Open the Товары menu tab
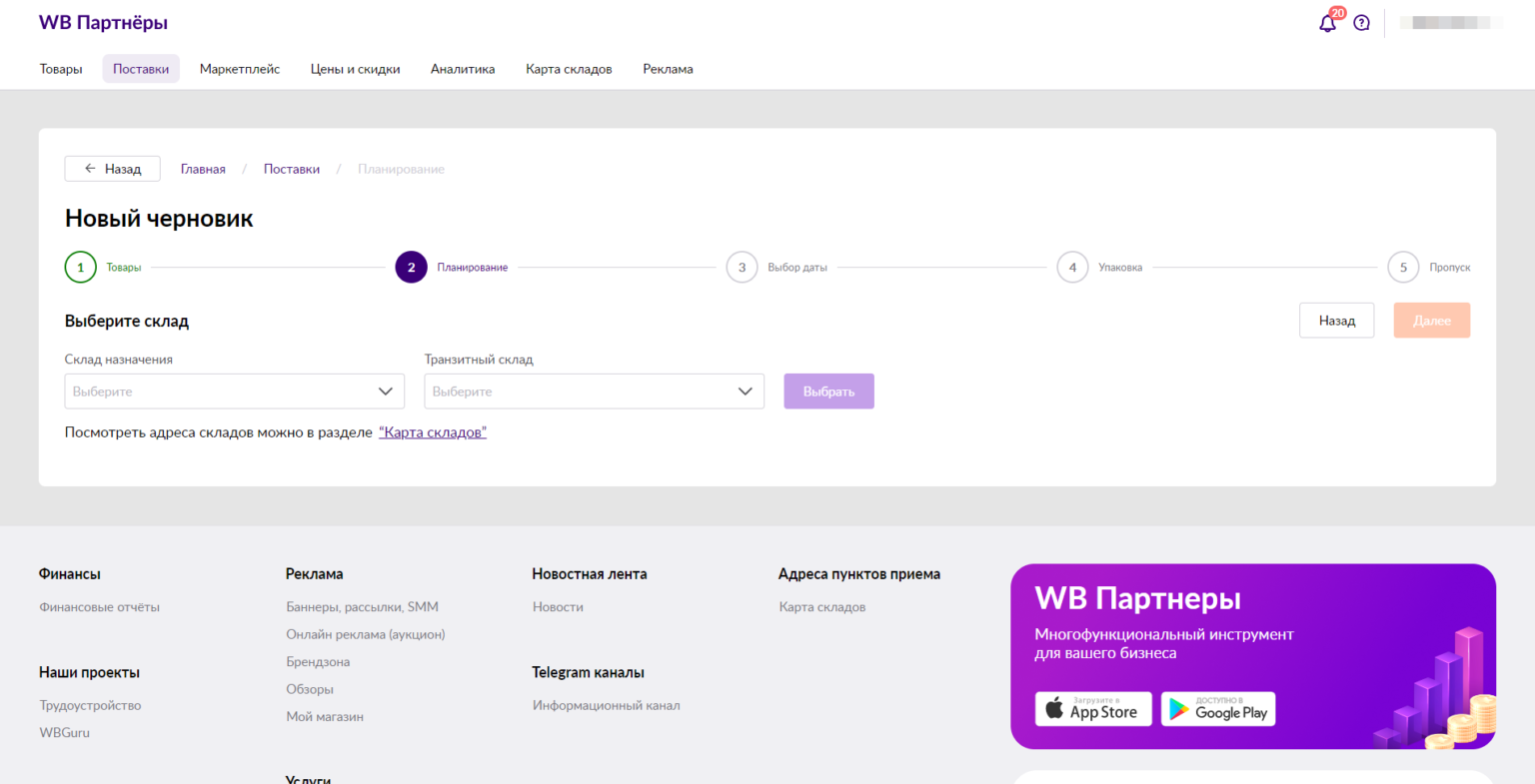Screen dimensions: 1535x784 (x=61, y=69)
